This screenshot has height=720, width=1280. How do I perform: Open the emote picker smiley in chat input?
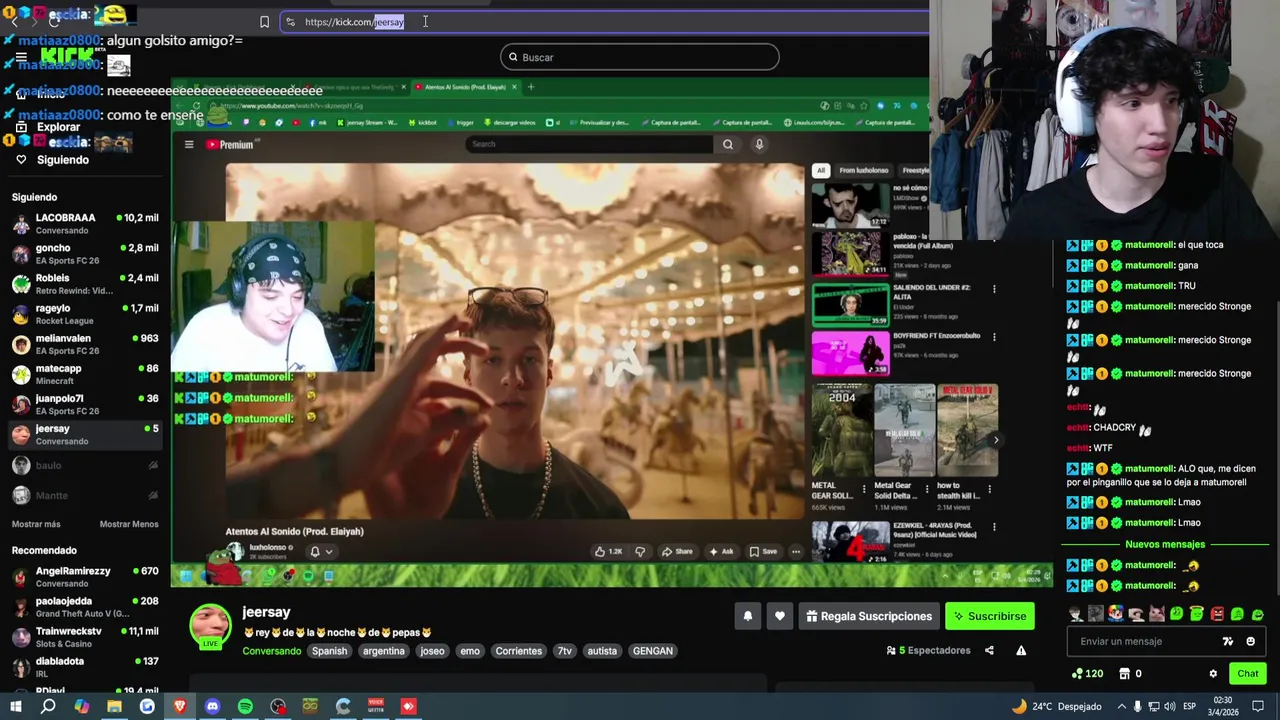tap(1250, 641)
